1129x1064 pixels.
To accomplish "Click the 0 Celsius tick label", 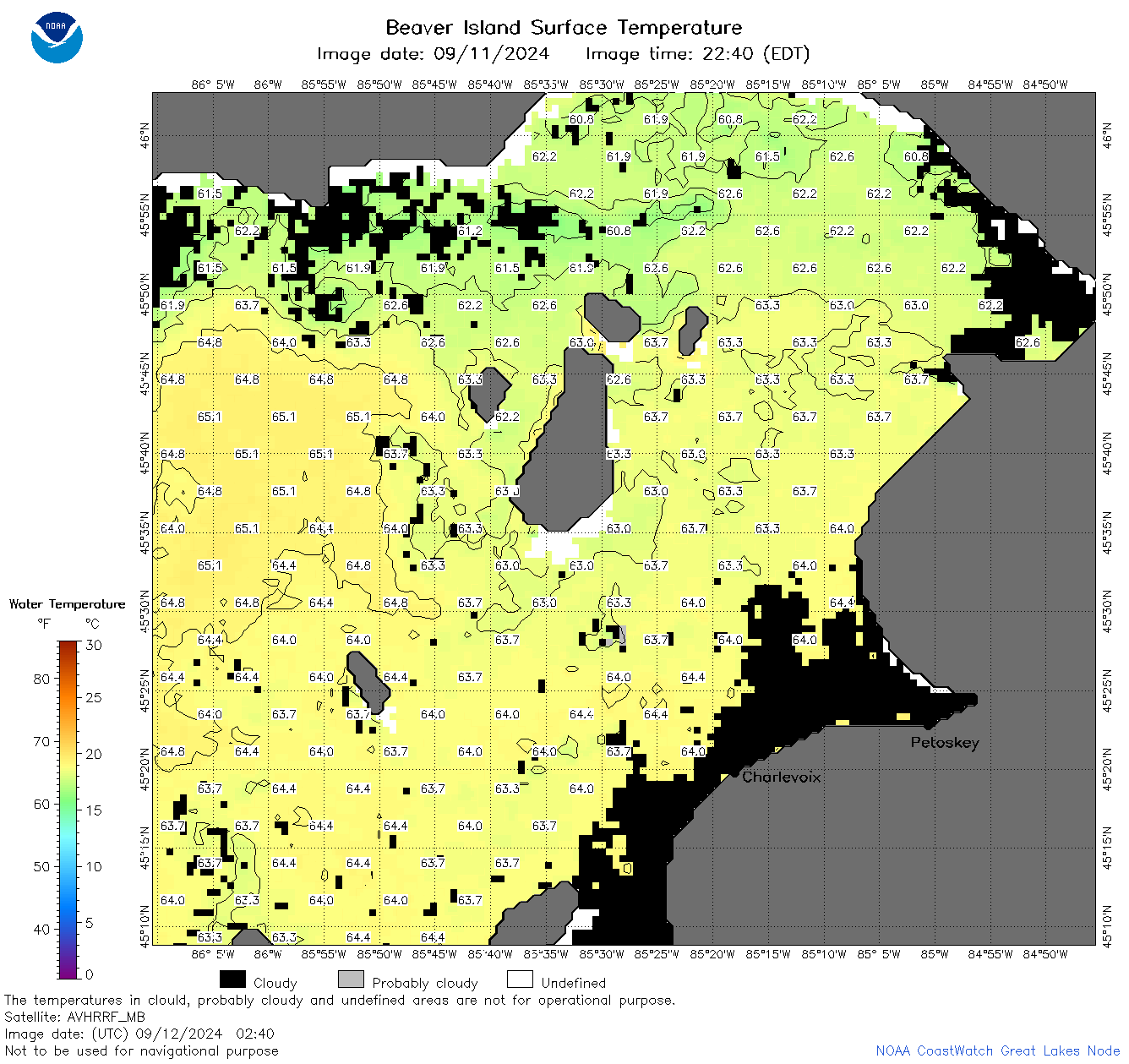I will coord(90,974).
